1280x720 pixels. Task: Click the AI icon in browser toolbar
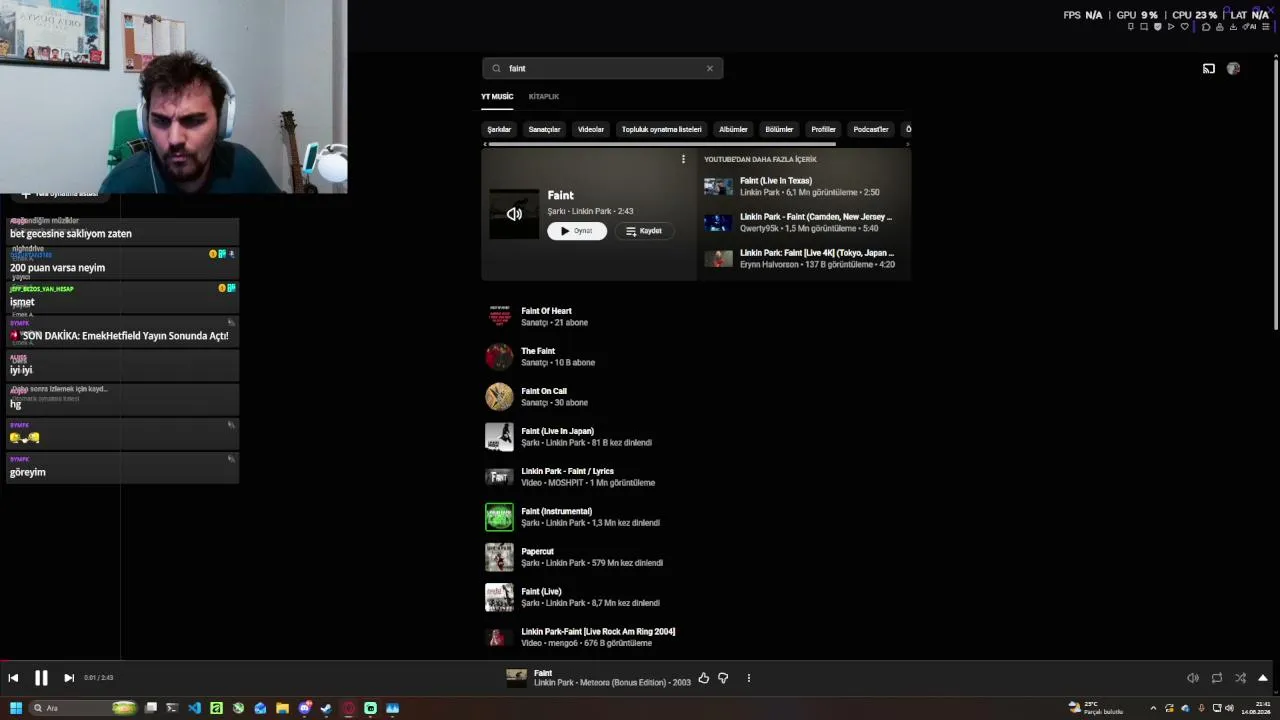point(1250,27)
